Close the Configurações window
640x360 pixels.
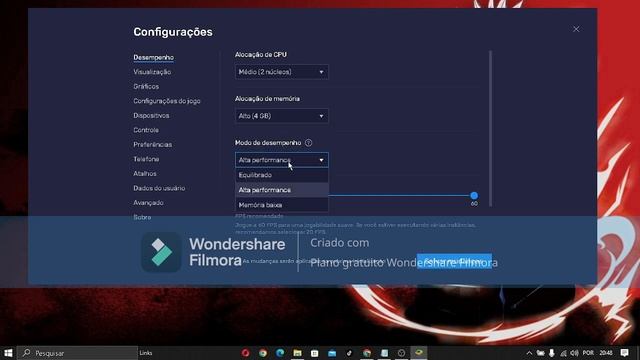click(576, 29)
